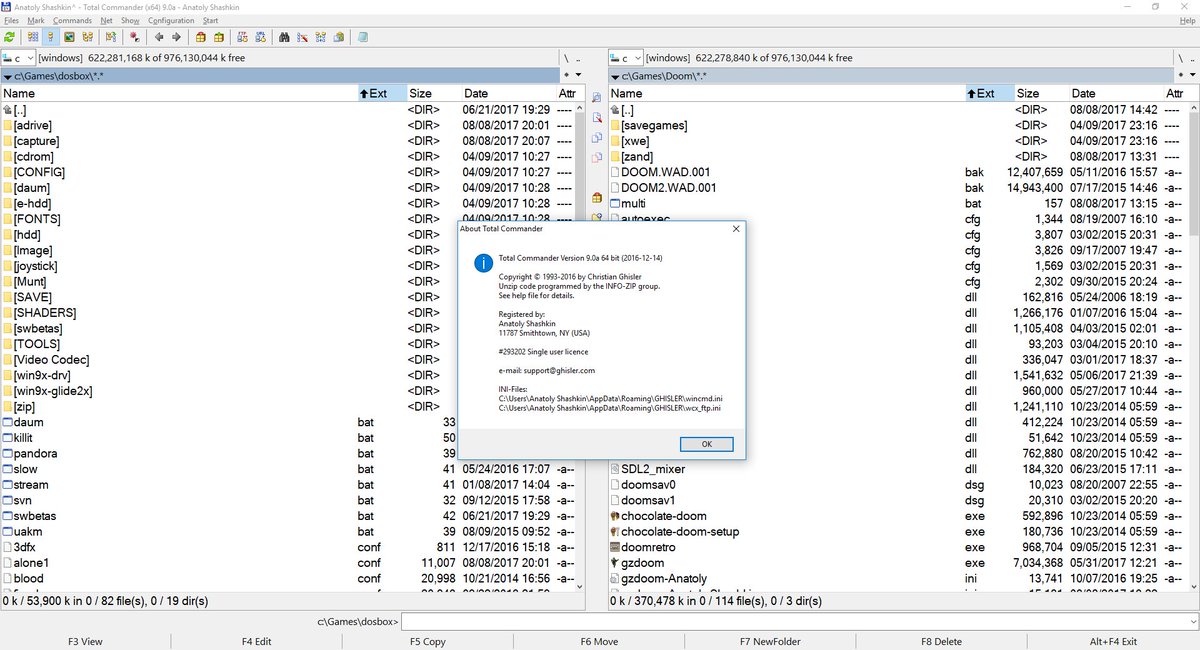Open the Multi-rename tool icon
Viewport: 1200px width, 650px height.
(302, 37)
